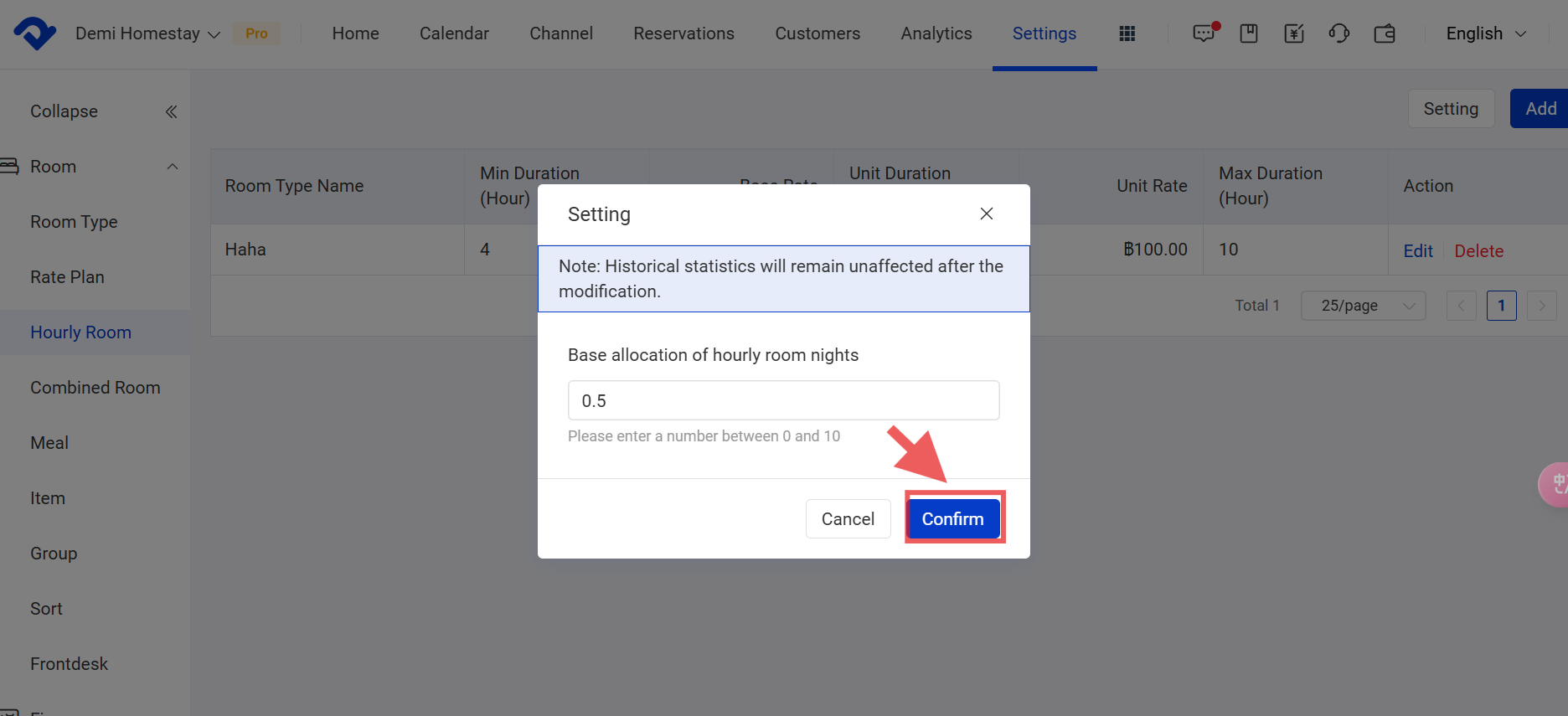Click the customer support headset icon
1568x716 pixels.
pos(1338,33)
